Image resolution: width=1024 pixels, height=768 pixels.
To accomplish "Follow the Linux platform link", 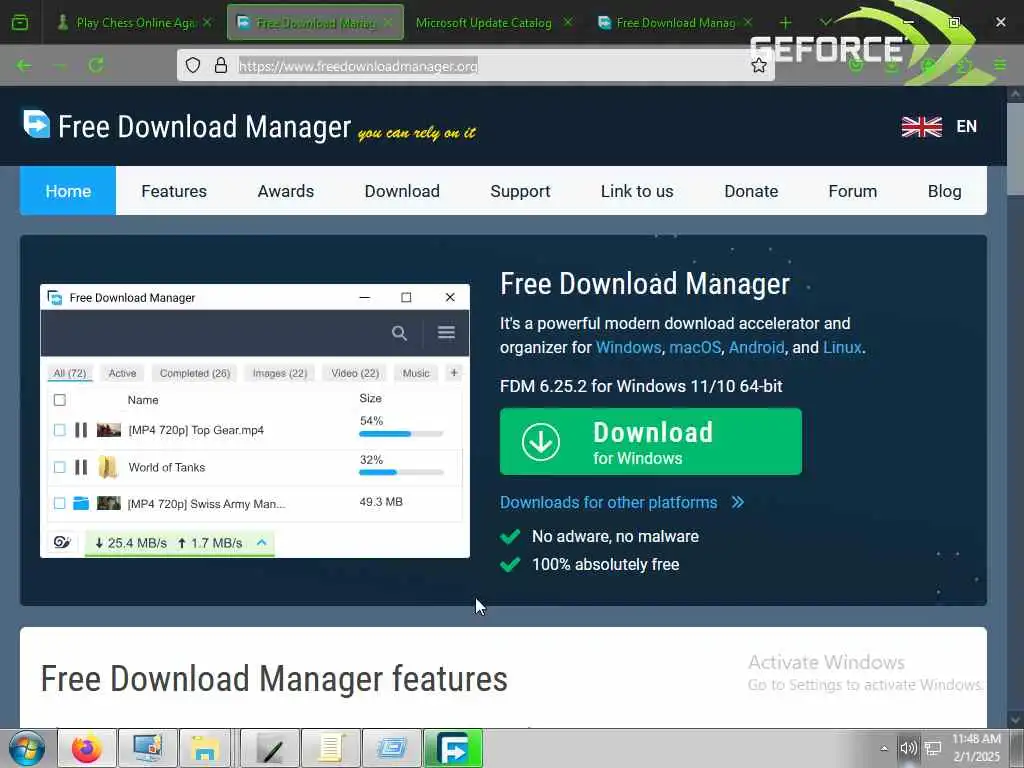I will pyautogui.click(x=842, y=347).
